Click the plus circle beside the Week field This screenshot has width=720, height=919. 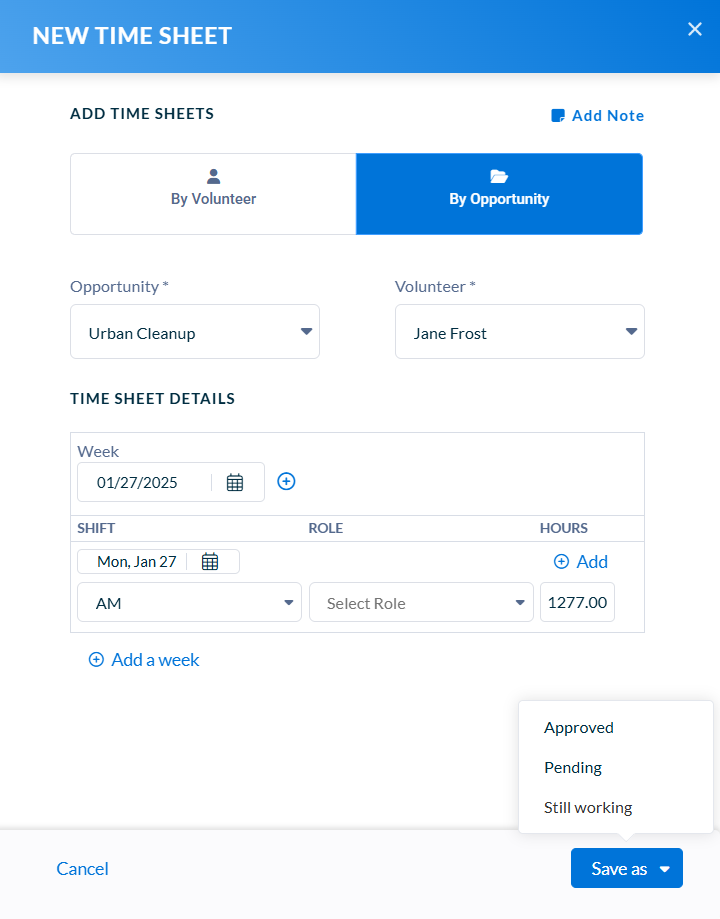tap(286, 482)
